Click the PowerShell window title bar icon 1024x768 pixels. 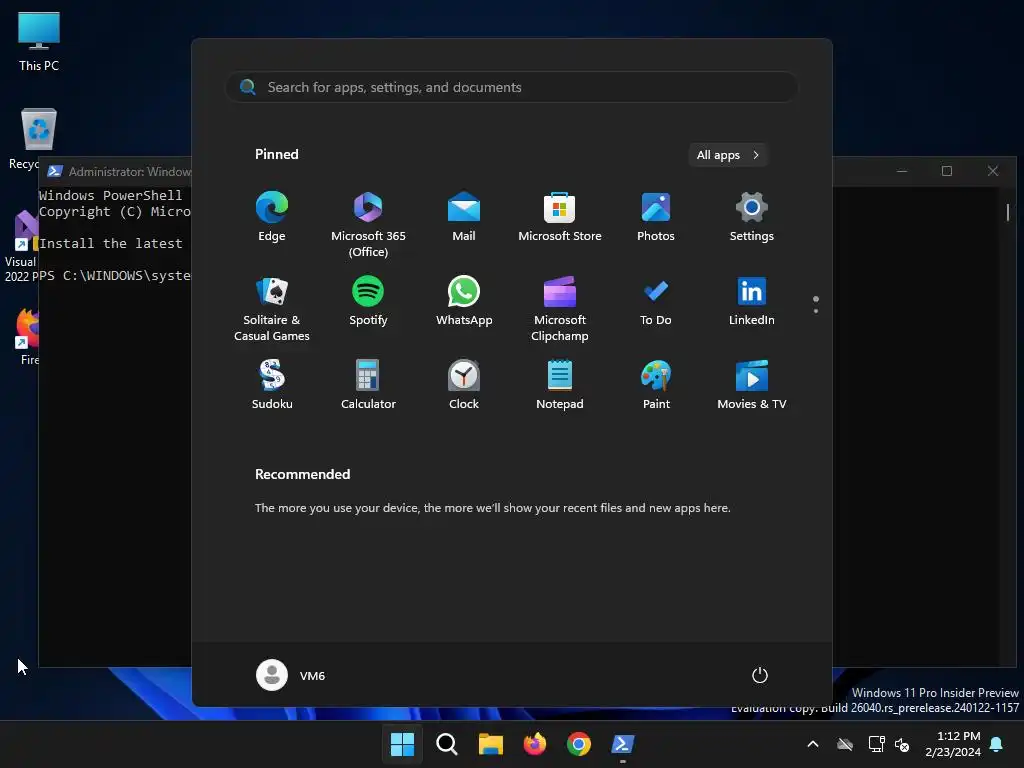(x=55, y=171)
